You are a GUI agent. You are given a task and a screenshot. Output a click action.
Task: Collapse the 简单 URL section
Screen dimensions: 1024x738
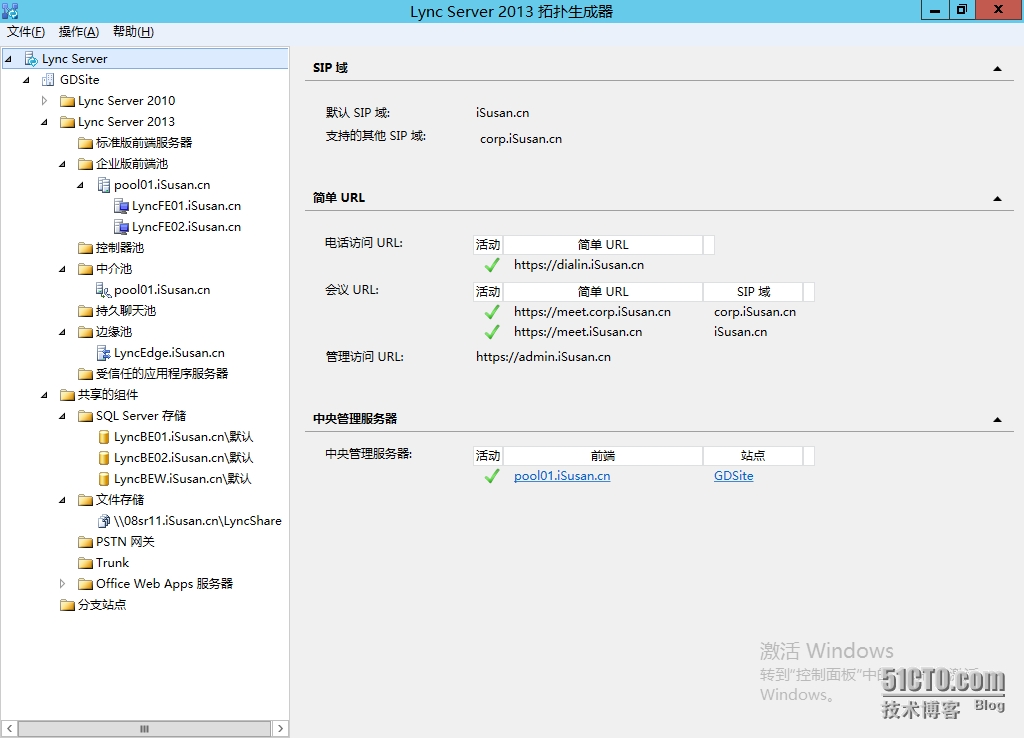point(997,199)
